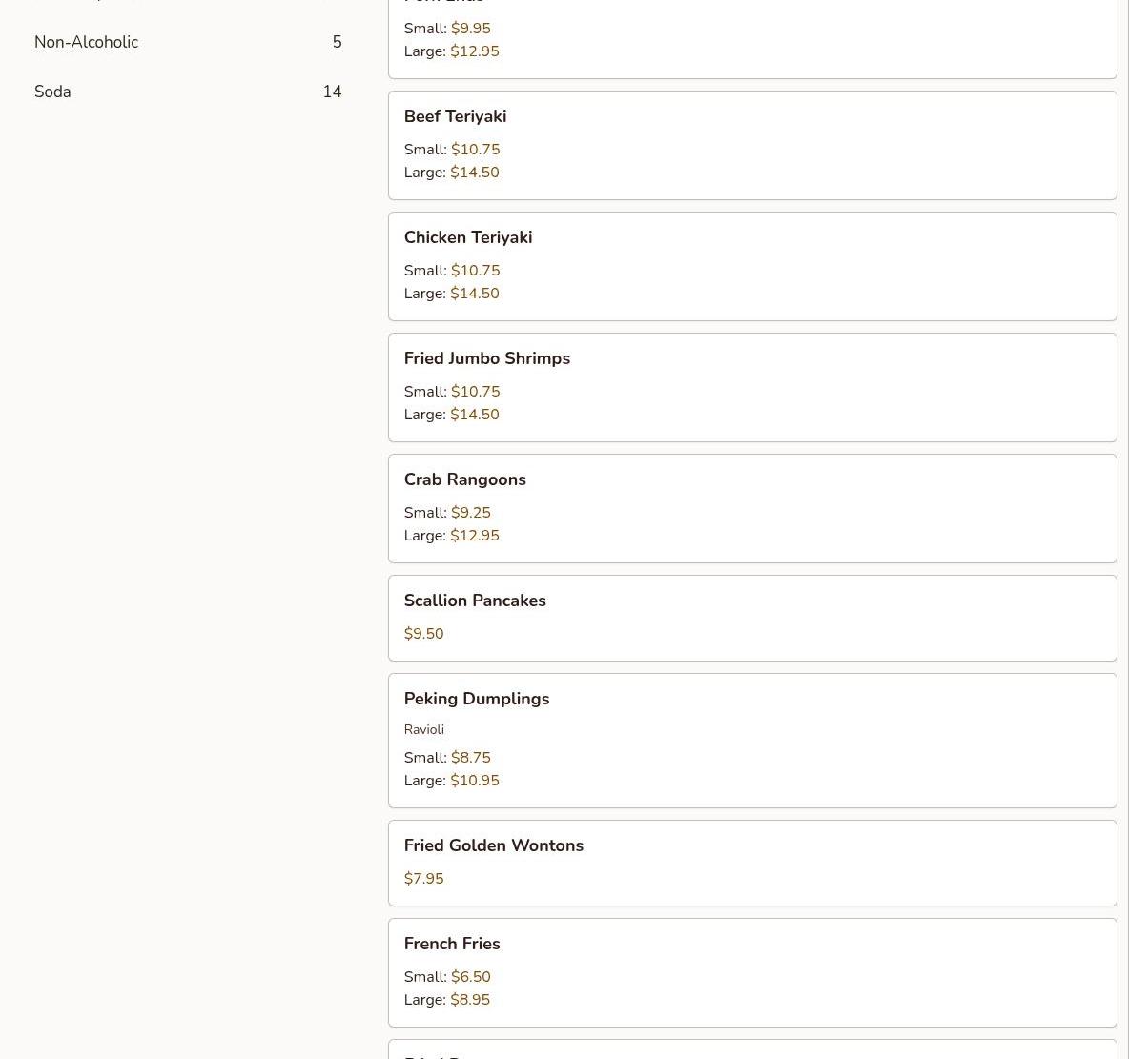
Task: Click Fried Golden Wontons price $7.95
Action: pyautogui.click(x=423, y=879)
